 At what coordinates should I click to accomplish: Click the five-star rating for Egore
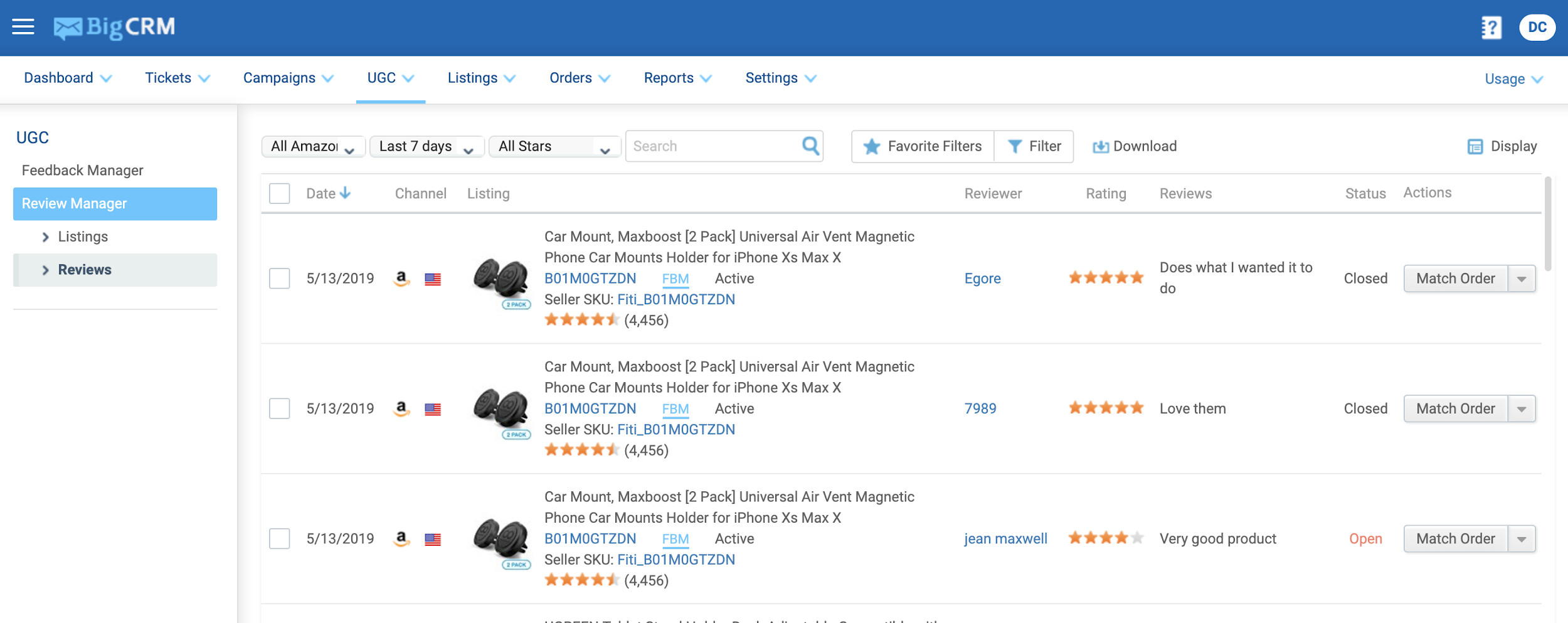click(x=1106, y=278)
